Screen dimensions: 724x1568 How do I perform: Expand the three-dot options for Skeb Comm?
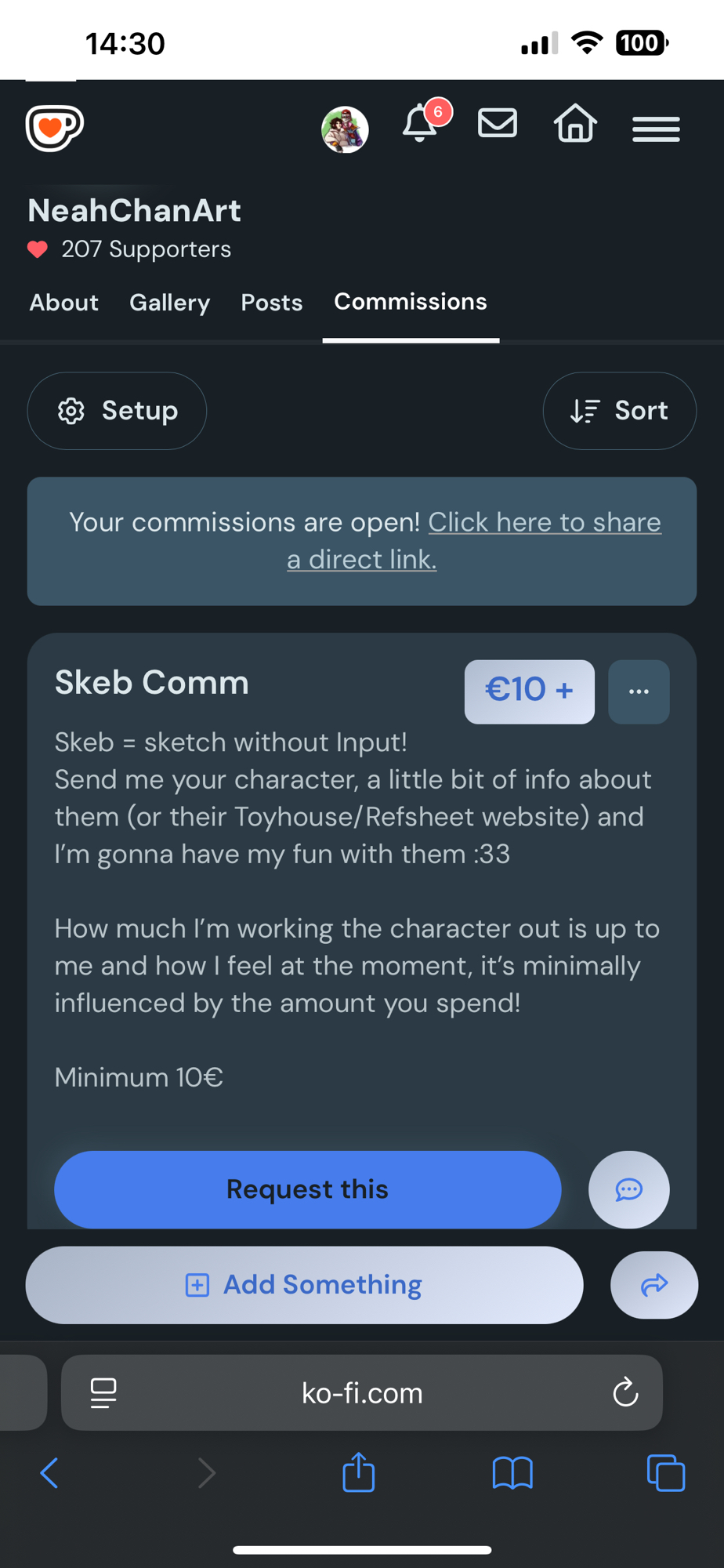pos(639,691)
